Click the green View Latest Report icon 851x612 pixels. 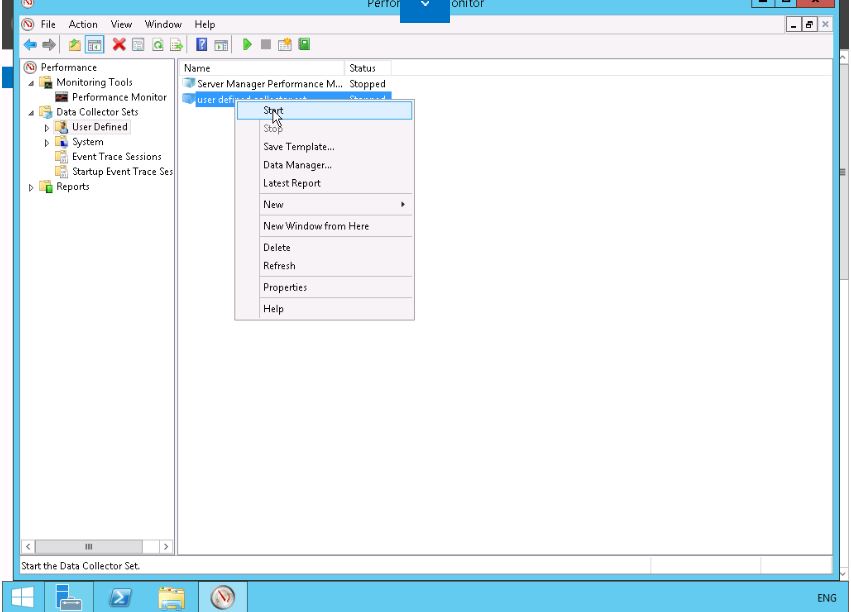[304, 44]
